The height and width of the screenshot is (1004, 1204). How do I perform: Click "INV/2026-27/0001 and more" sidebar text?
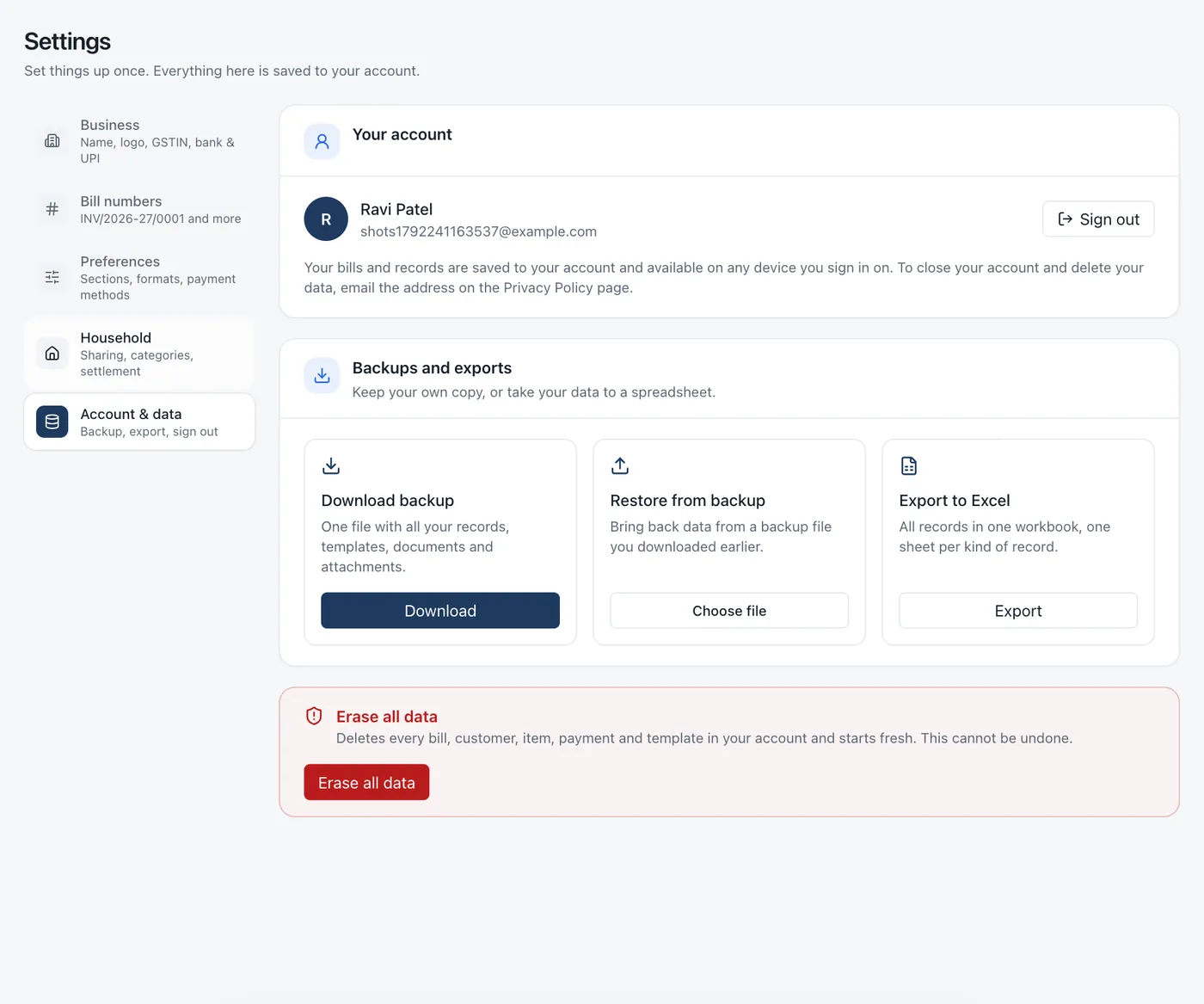point(160,219)
